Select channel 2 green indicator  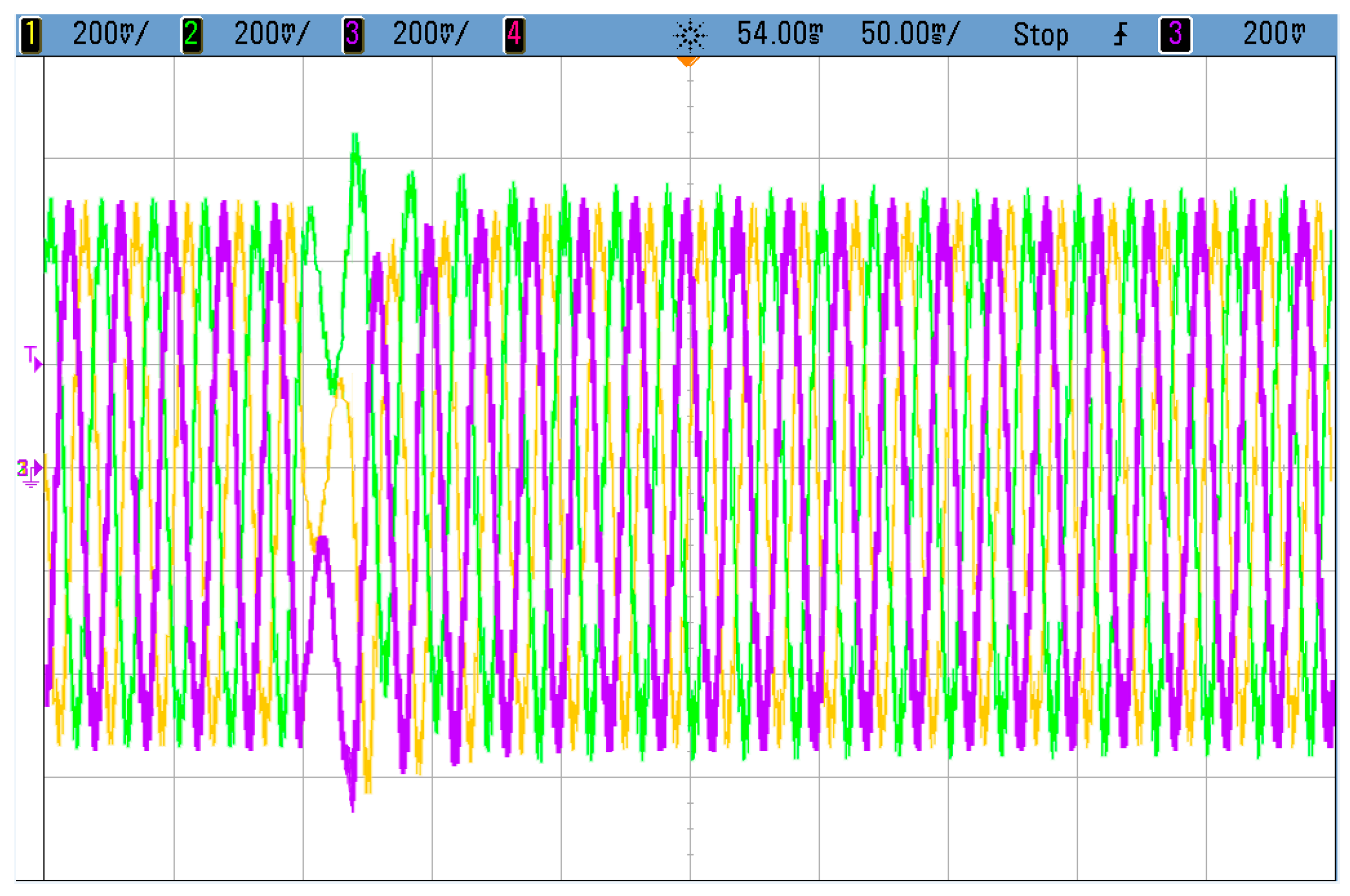tap(191, 35)
